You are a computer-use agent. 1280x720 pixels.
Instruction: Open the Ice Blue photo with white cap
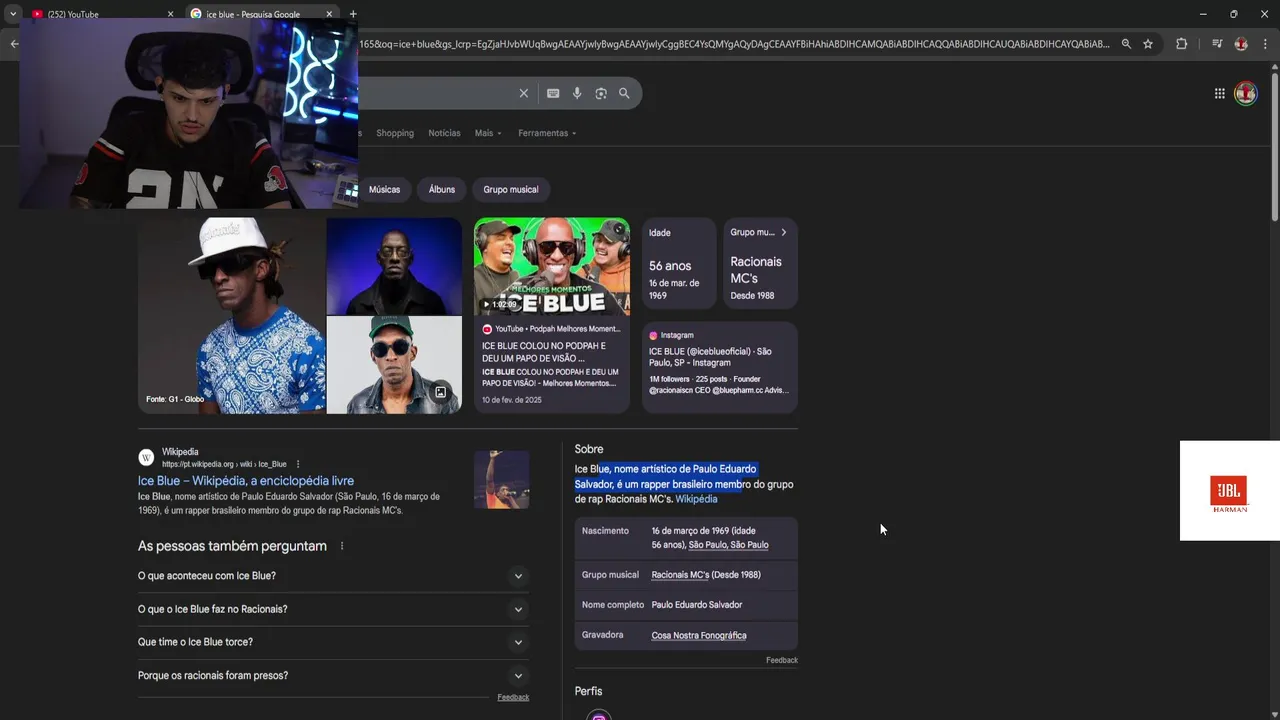tap(231, 316)
